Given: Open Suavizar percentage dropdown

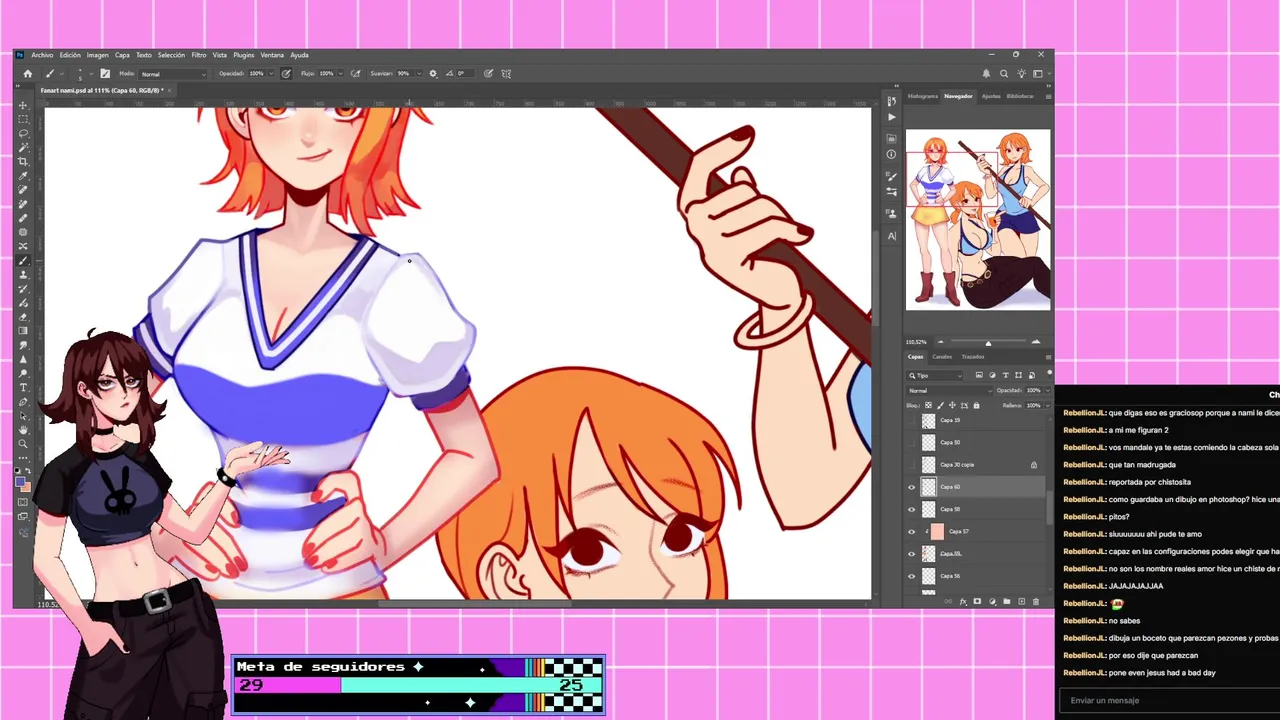Looking at the screenshot, I should pyautogui.click(x=418, y=73).
